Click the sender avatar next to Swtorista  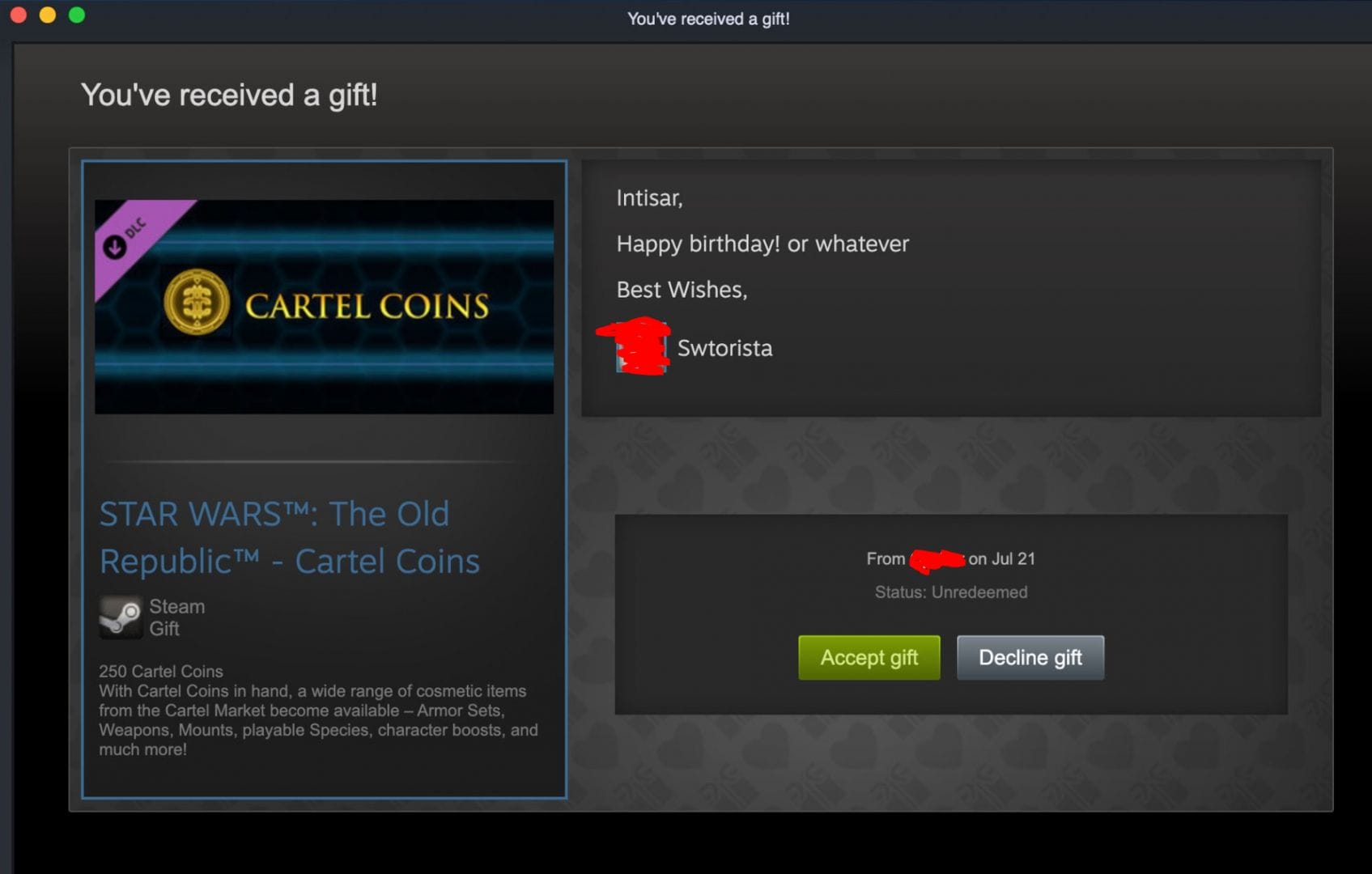coord(641,348)
